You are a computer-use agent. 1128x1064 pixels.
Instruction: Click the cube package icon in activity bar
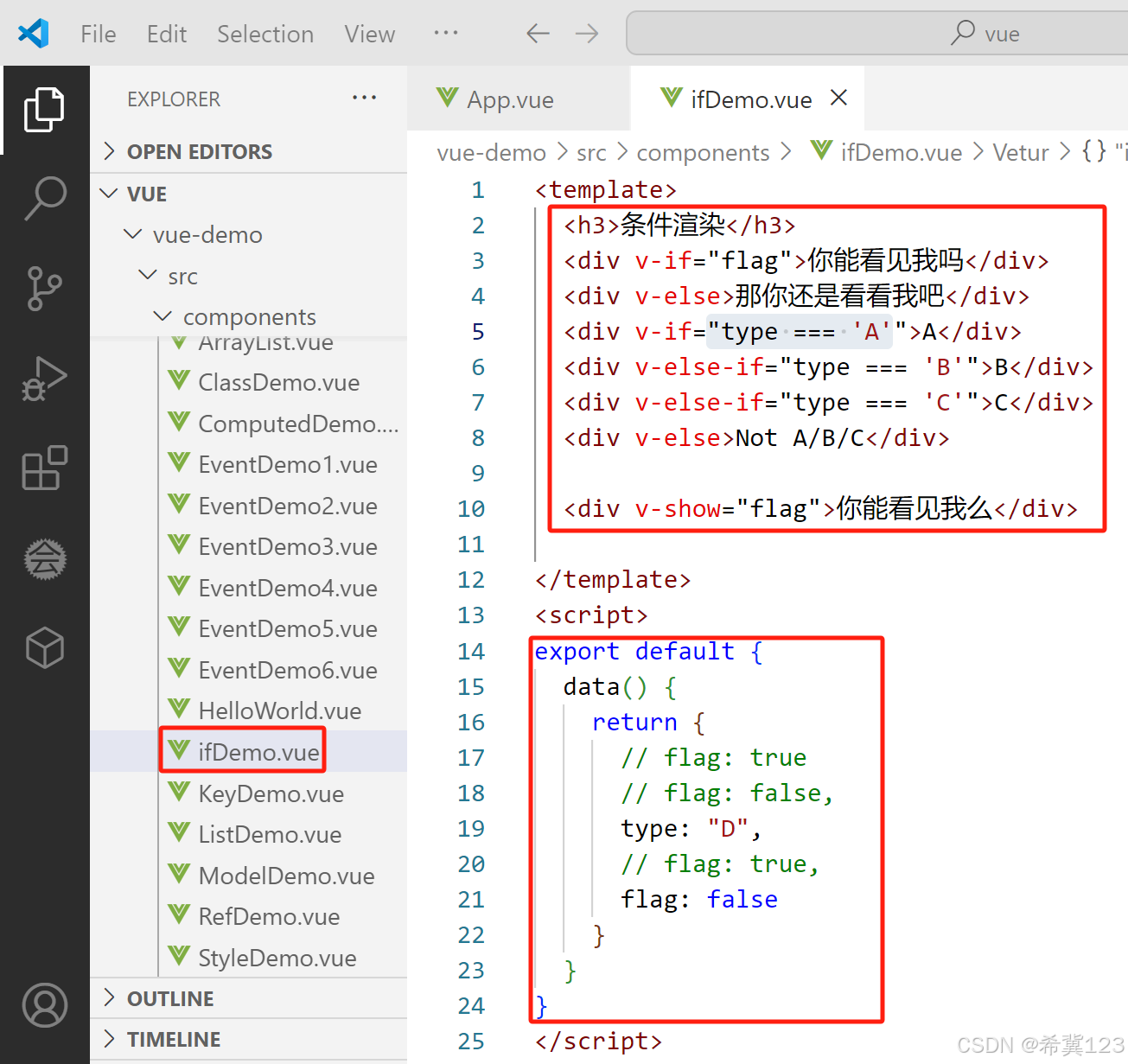click(44, 648)
